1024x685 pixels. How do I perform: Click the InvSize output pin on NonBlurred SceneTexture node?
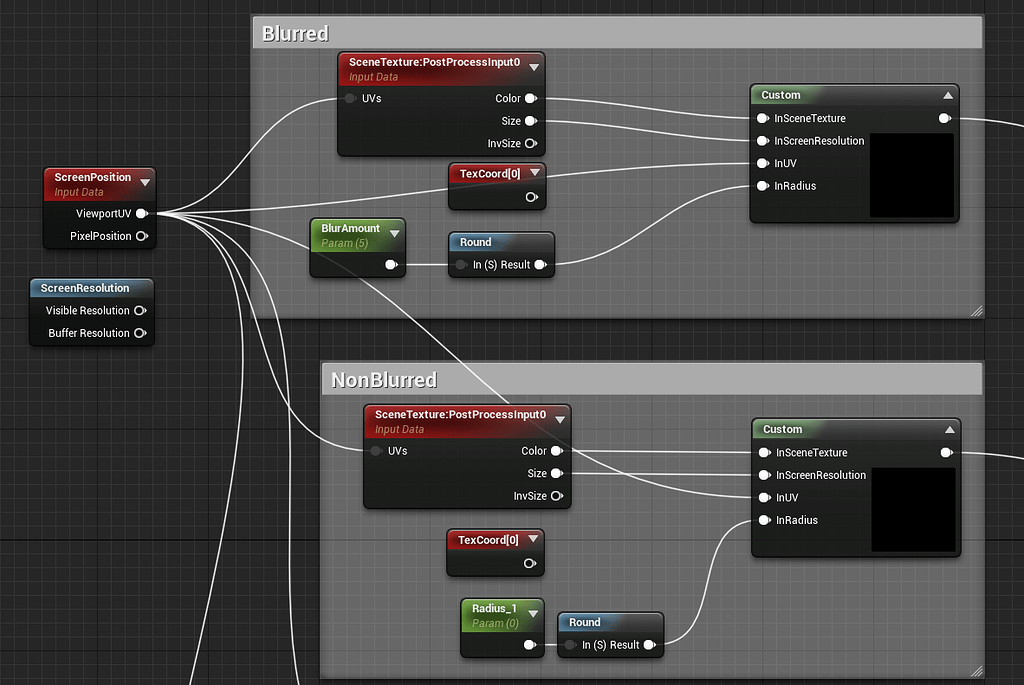coord(557,496)
